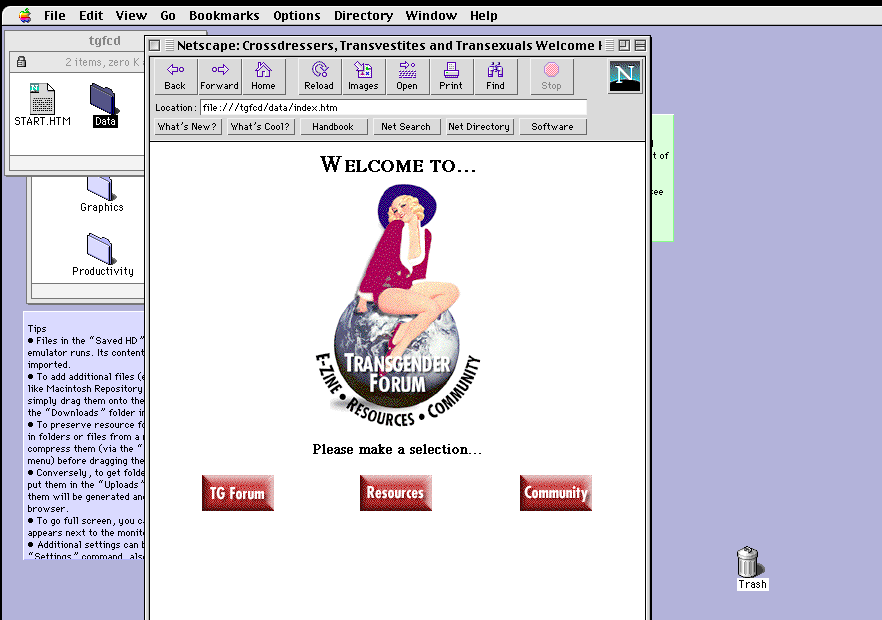Click the Net Directory button
Screen dimensions: 882x620
pos(479,127)
